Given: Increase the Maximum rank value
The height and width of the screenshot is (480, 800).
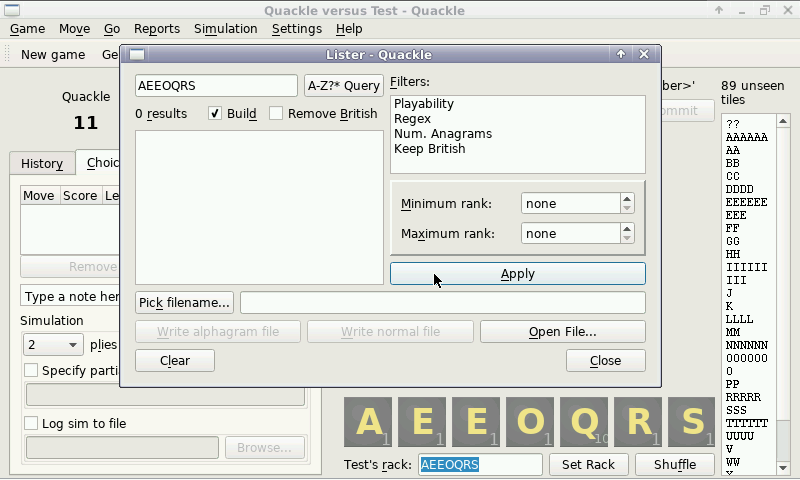Looking at the screenshot, I should point(627,229).
